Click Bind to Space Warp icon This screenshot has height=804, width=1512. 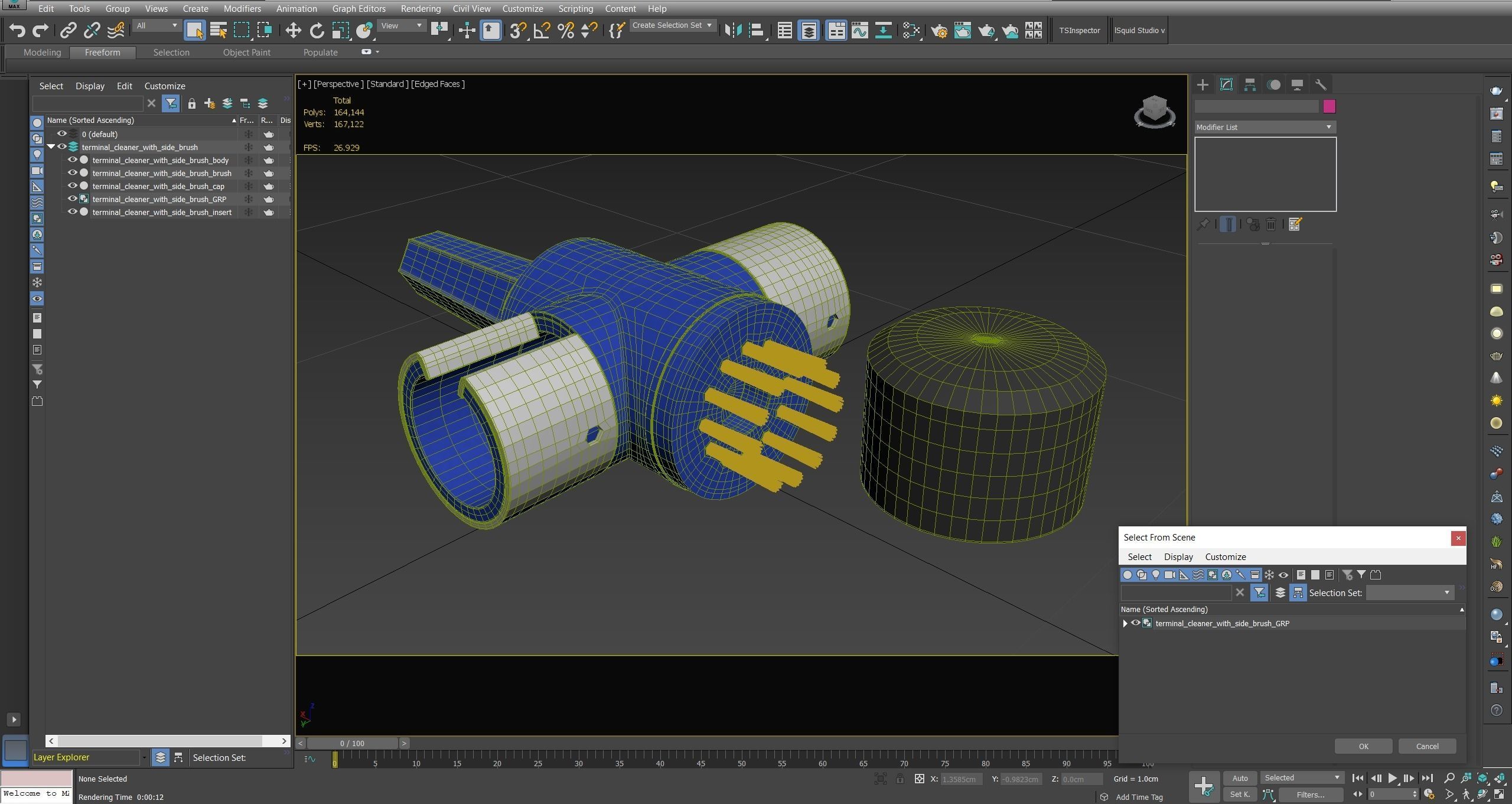point(116,30)
